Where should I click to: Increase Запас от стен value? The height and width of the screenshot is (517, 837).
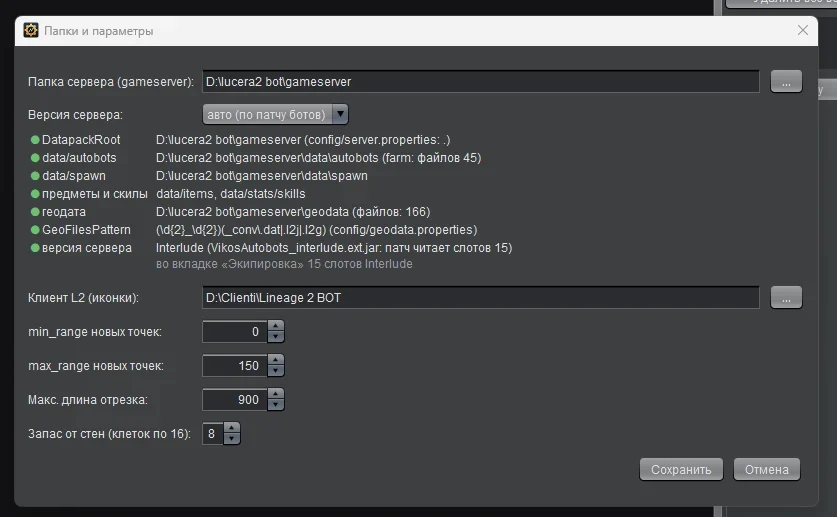pyautogui.click(x=232, y=428)
